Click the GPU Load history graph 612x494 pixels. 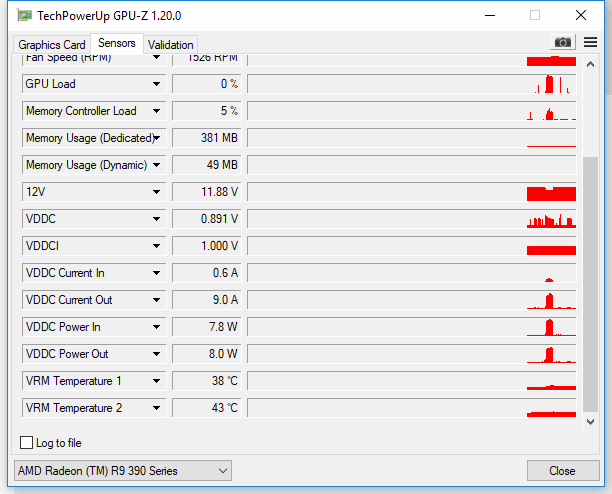412,84
